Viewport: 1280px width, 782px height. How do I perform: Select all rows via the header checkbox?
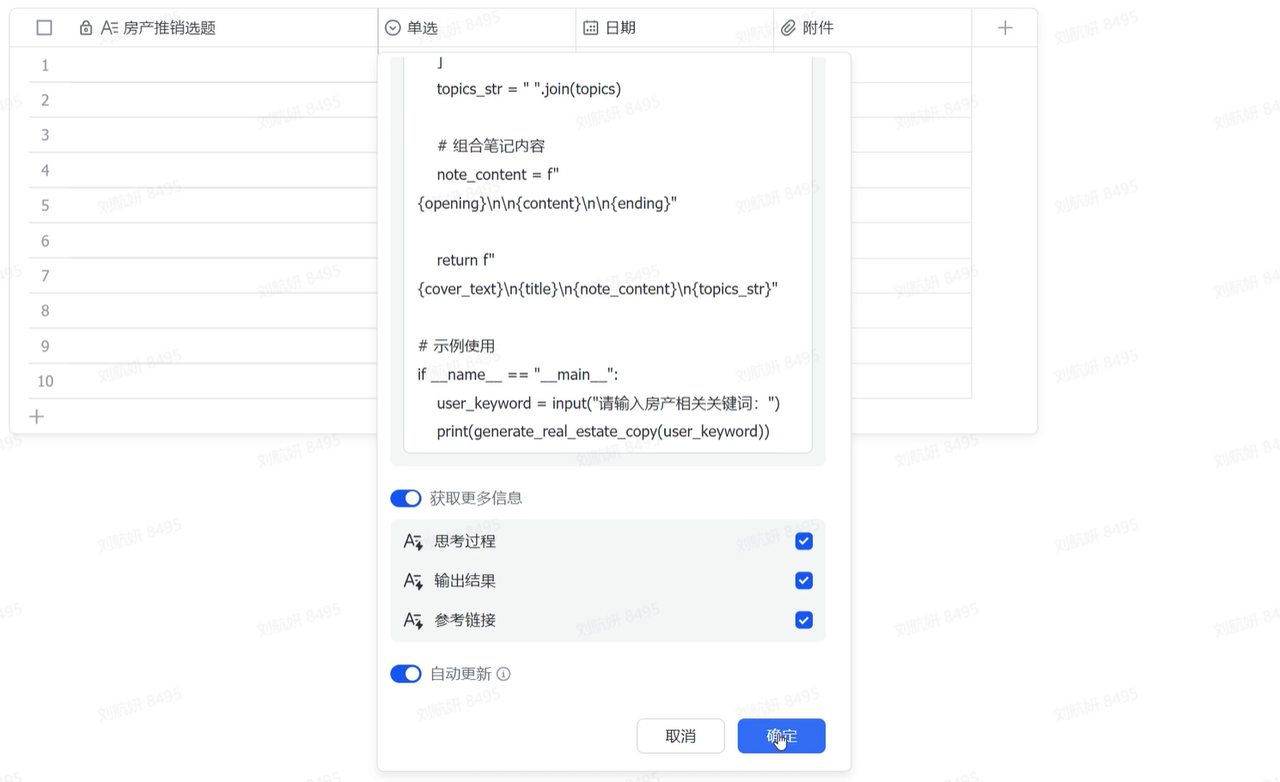pos(44,27)
